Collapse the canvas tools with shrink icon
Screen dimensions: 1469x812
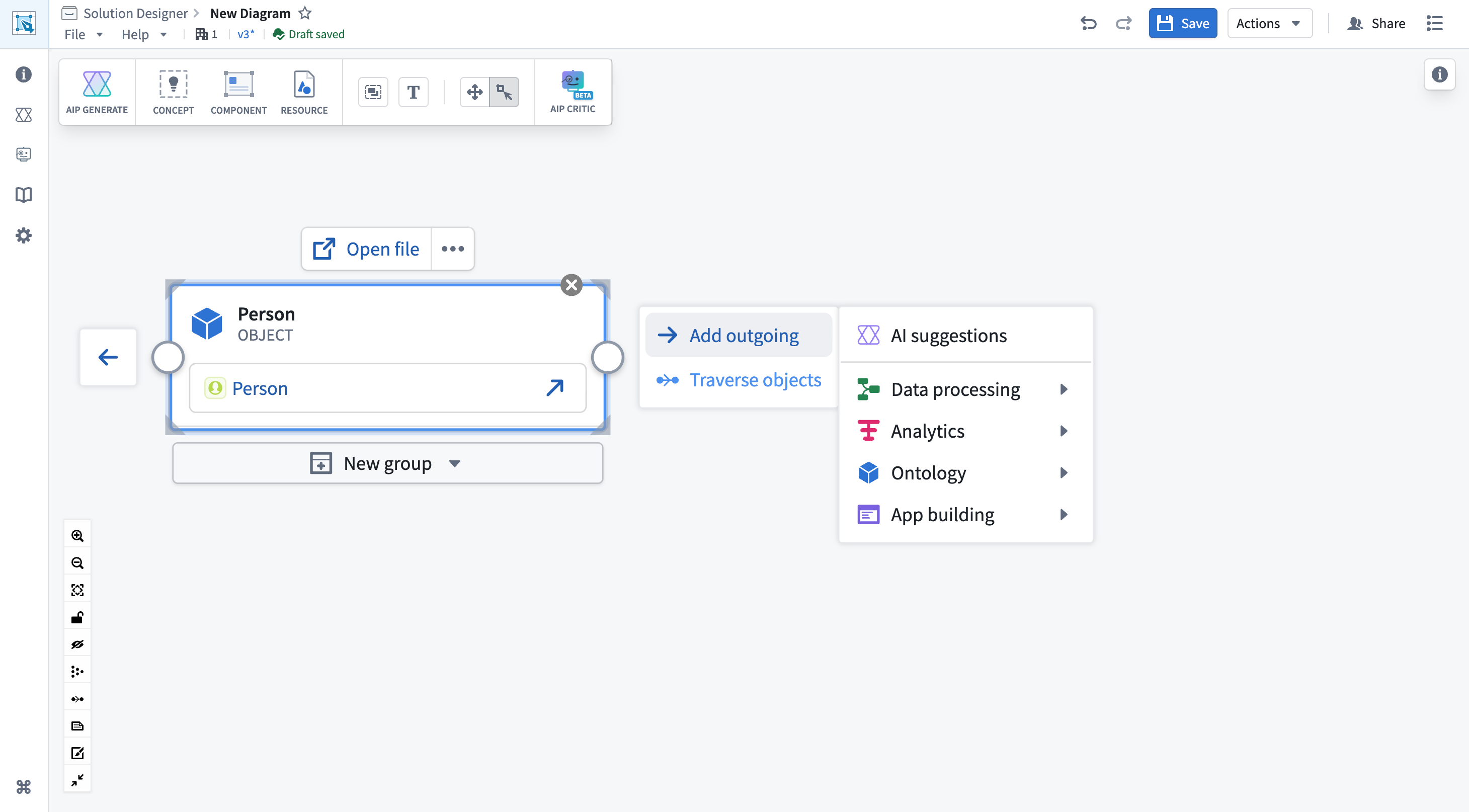(x=77, y=780)
